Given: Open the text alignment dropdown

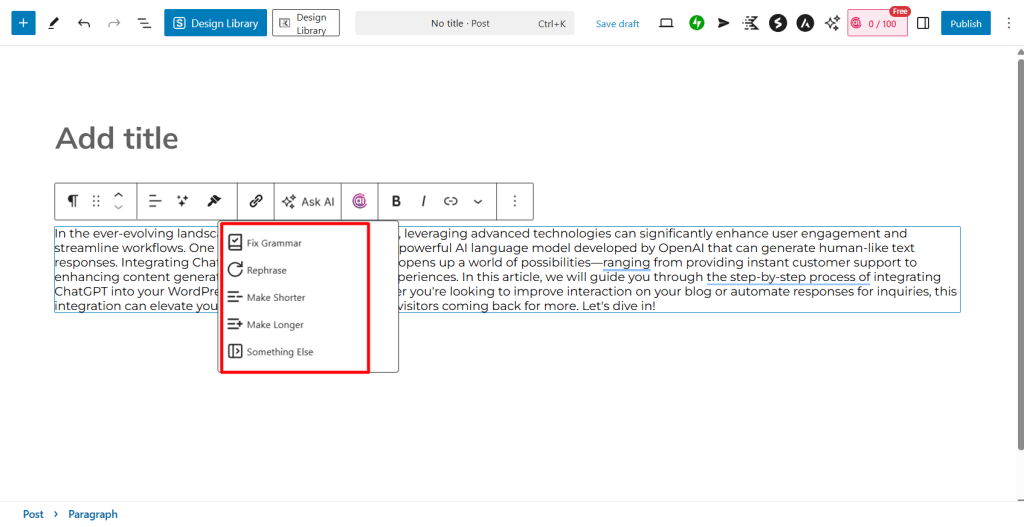Looking at the screenshot, I should point(155,201).
